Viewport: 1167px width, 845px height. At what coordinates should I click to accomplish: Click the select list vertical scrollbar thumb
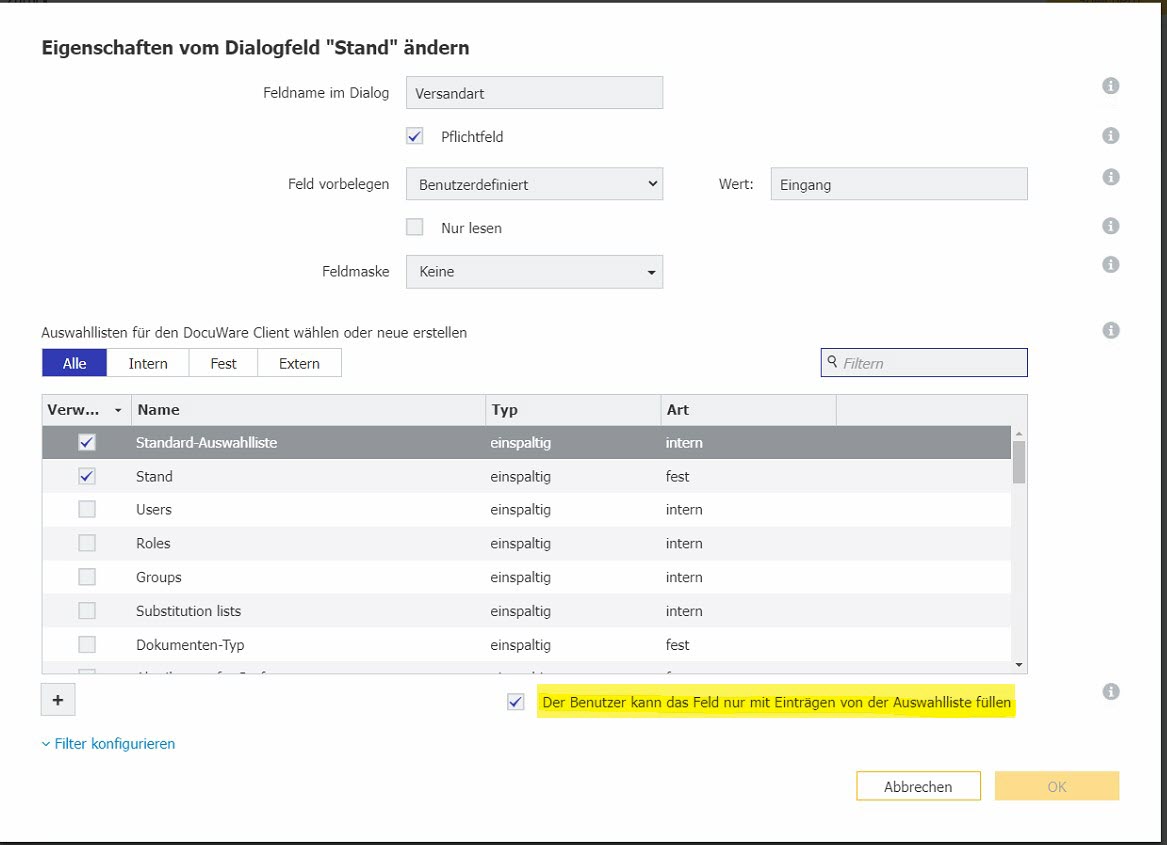tap(1019, 462)
